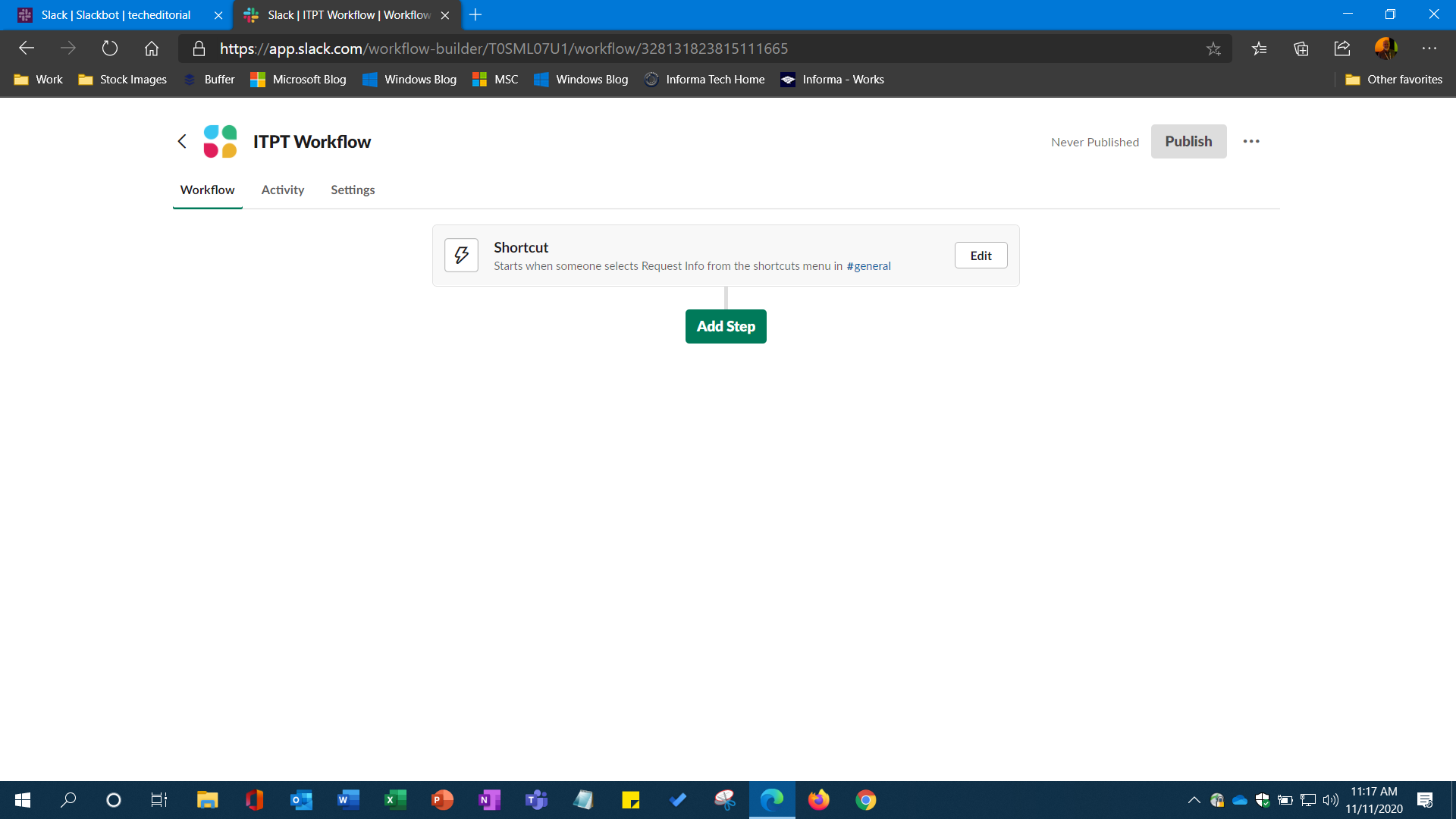Image resolution: width=1456 pixels, height=819 pixels.
Task: Expand hidden icons in the system tray
Action: [1193, 800]
